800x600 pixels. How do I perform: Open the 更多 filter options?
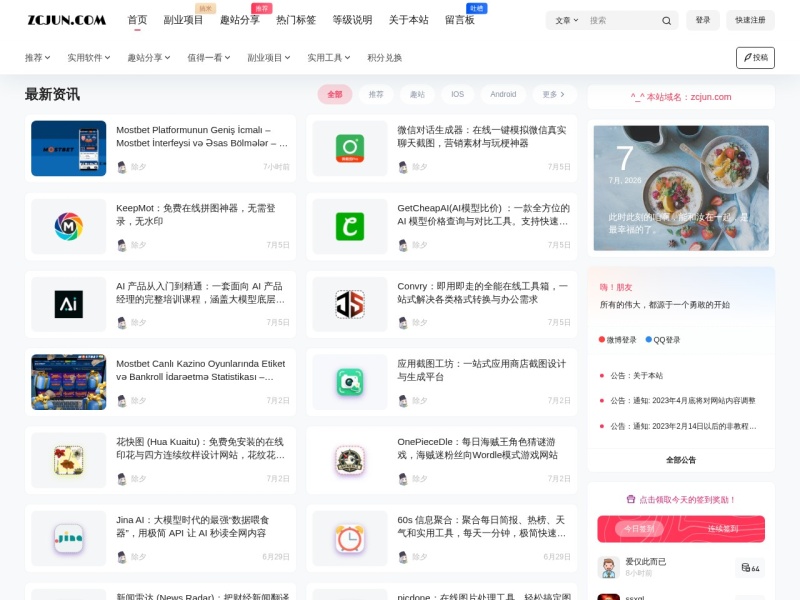[554, 94]
